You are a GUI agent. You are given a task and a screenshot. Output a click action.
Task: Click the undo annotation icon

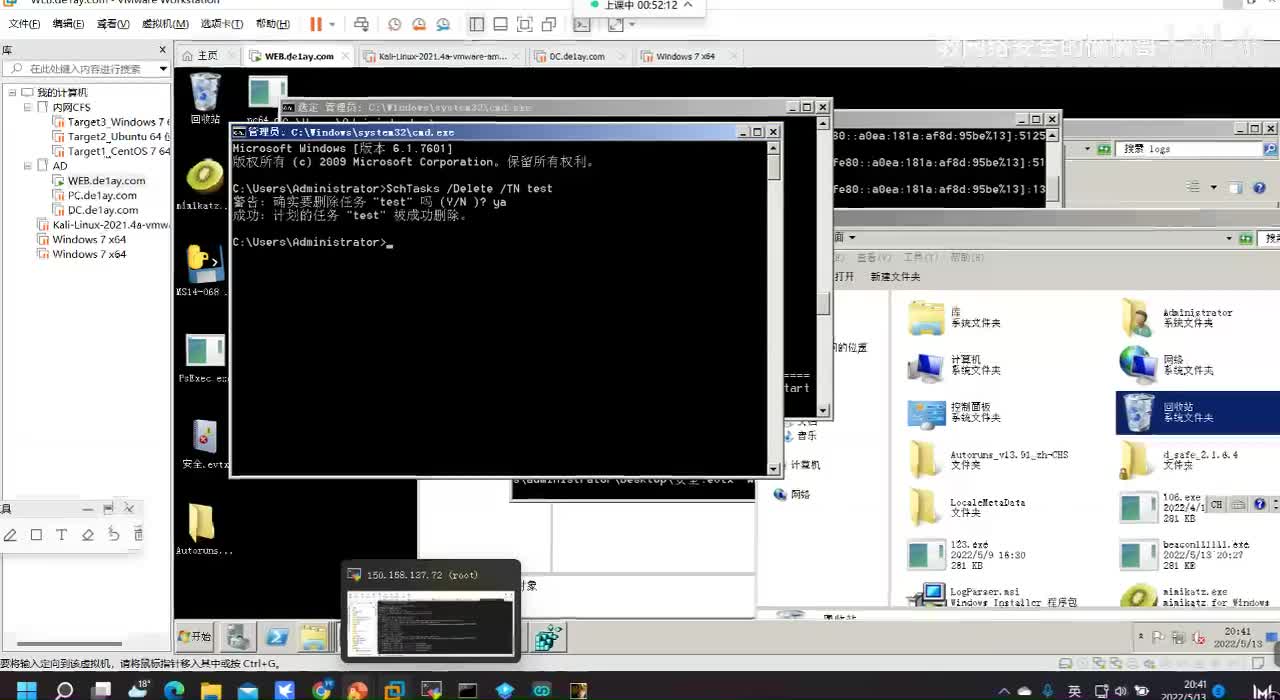click(114, 535)
